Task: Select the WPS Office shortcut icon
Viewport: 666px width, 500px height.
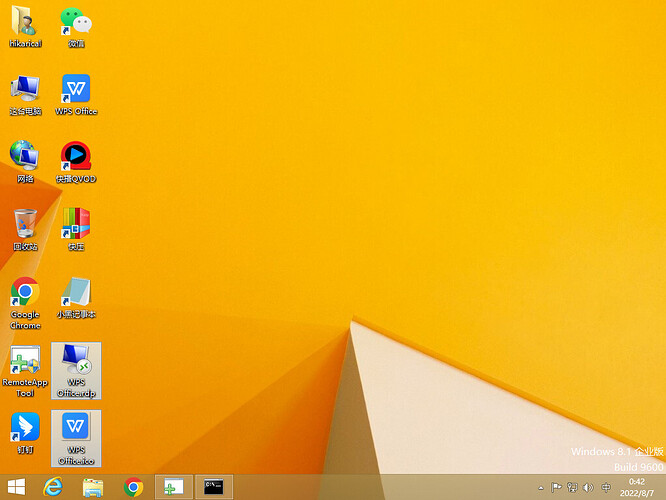Action: [x=76, y=94]
